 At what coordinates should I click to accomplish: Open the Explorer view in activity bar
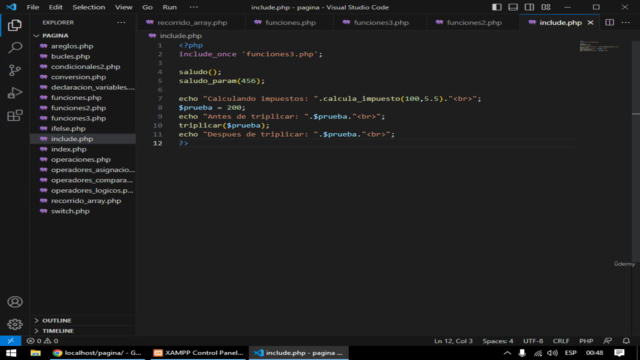tap(15, 25)
